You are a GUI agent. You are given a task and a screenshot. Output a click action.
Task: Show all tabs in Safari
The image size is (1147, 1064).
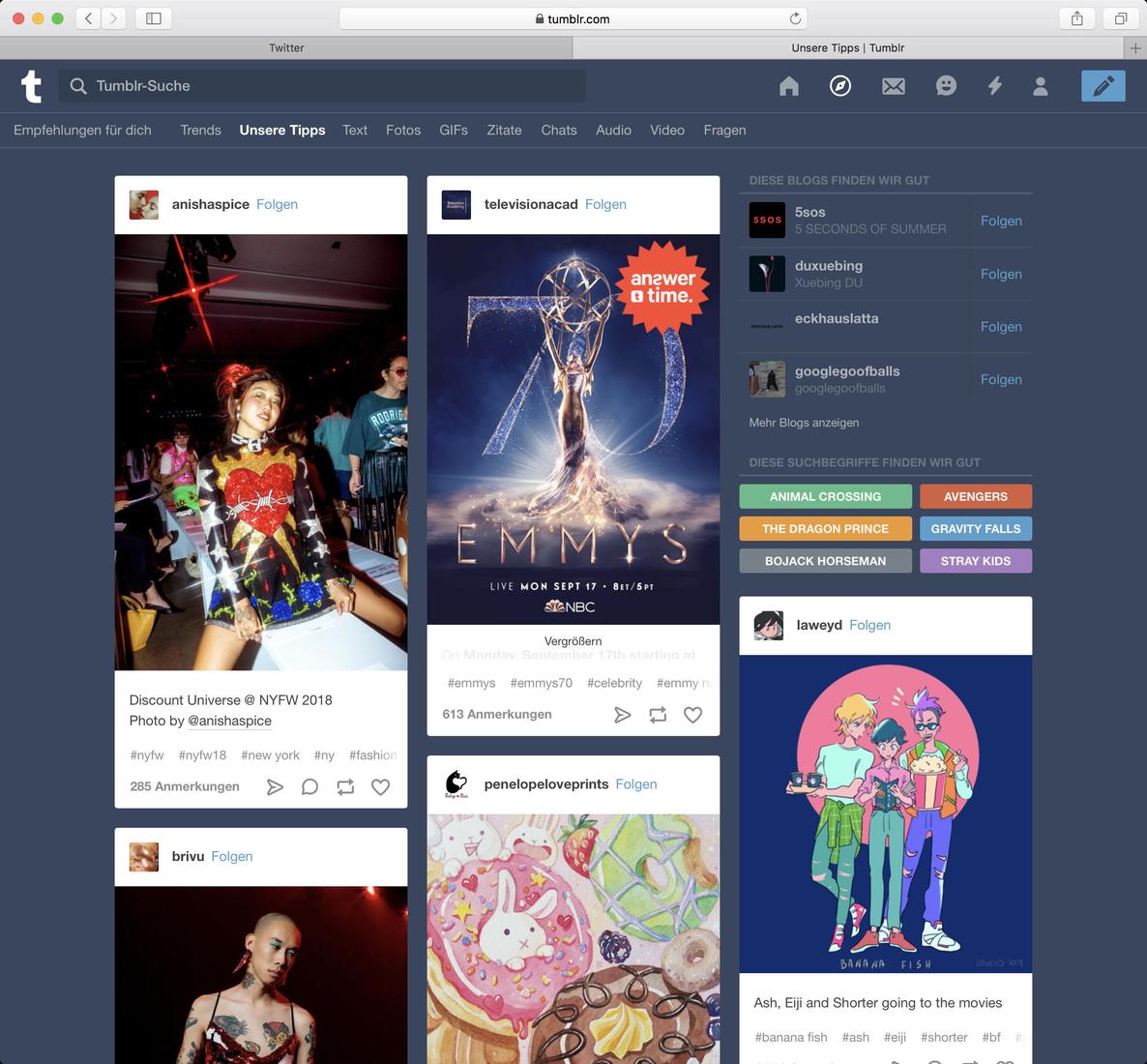click(1121, 18)
